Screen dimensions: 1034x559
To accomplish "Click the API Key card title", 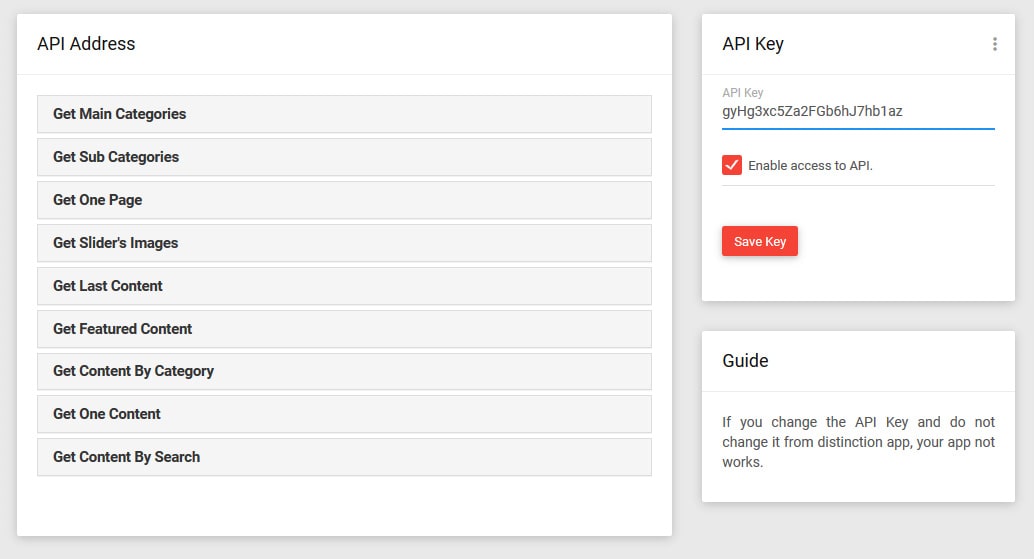I will [753, 44].
